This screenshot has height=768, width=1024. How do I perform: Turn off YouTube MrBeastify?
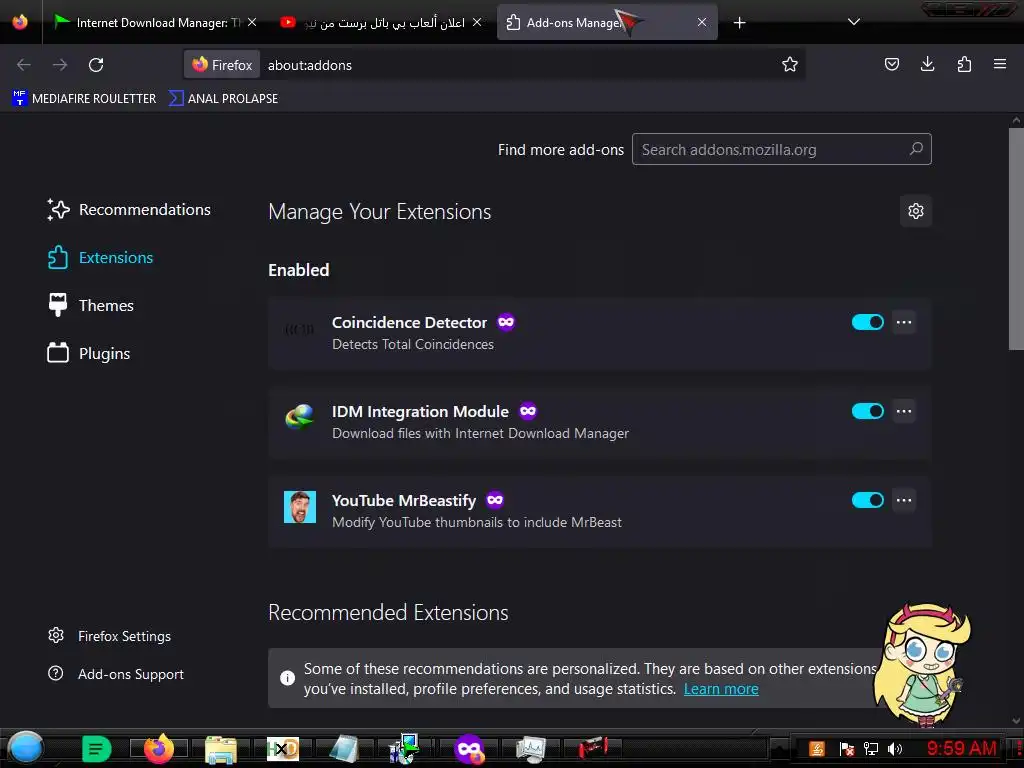pos(867,500)
